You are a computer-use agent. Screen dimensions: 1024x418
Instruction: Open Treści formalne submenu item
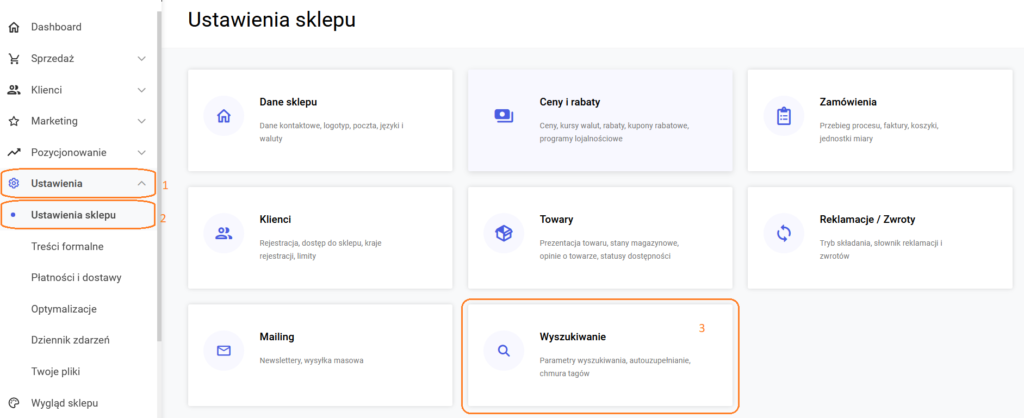[x=67, y=246]
